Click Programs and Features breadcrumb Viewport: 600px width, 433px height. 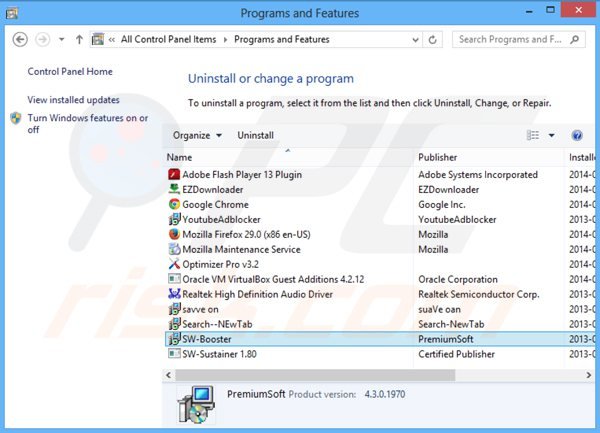point(282,39)
